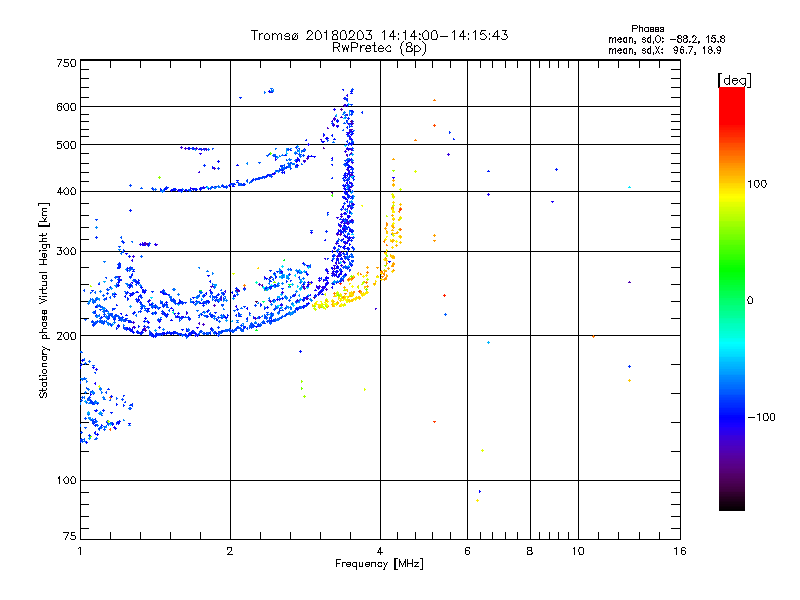Click the y-axis label '200'
Screen dimensions: 800x600
click(x=66, y=336)
